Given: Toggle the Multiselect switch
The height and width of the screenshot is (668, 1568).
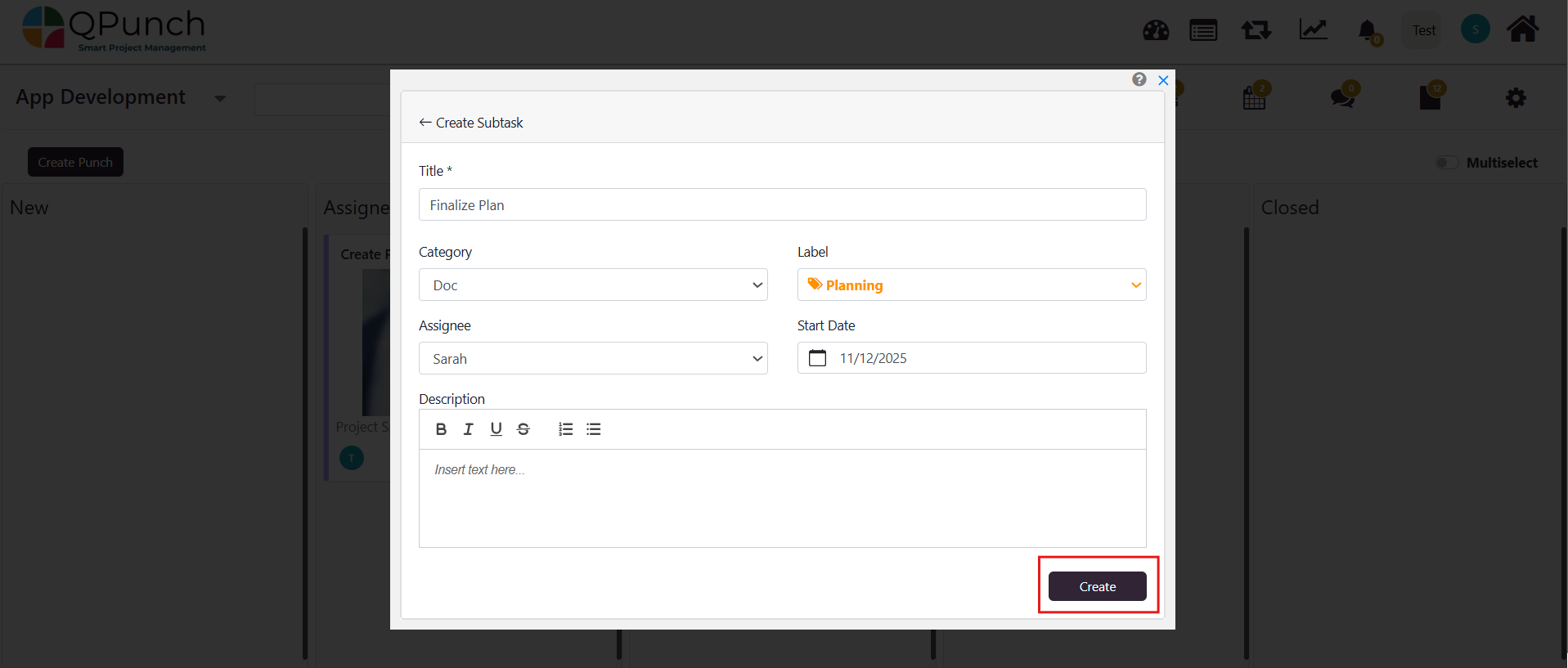Looking at the screenshot, I should point(1446,163).
